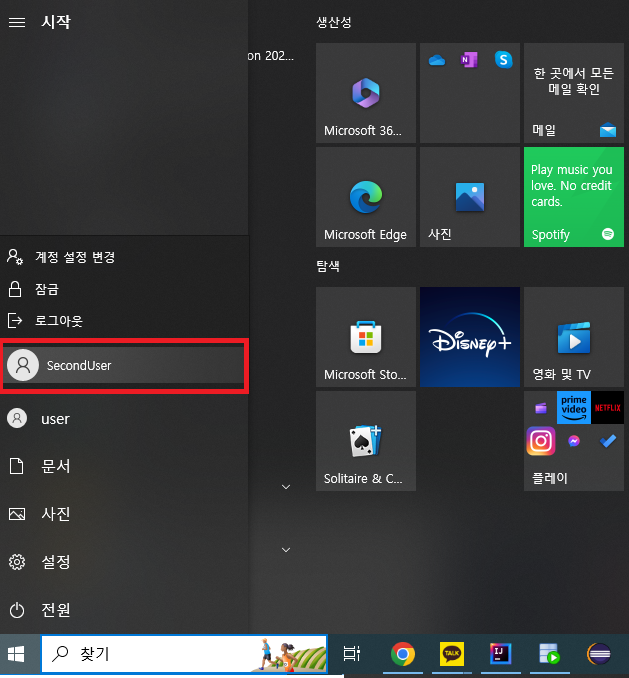Open the OneDrive icon in folder tile

point(437,60)
